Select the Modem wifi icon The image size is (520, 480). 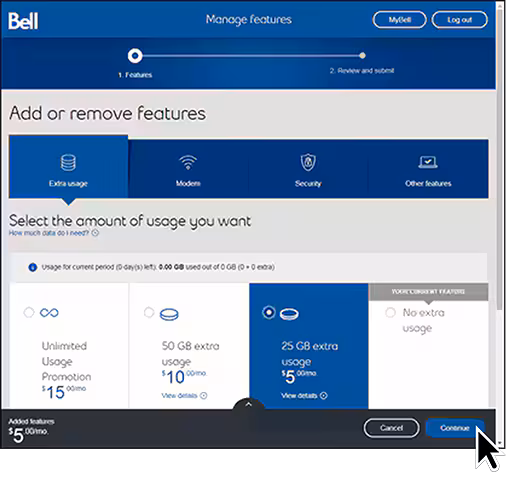click(188, 162)
